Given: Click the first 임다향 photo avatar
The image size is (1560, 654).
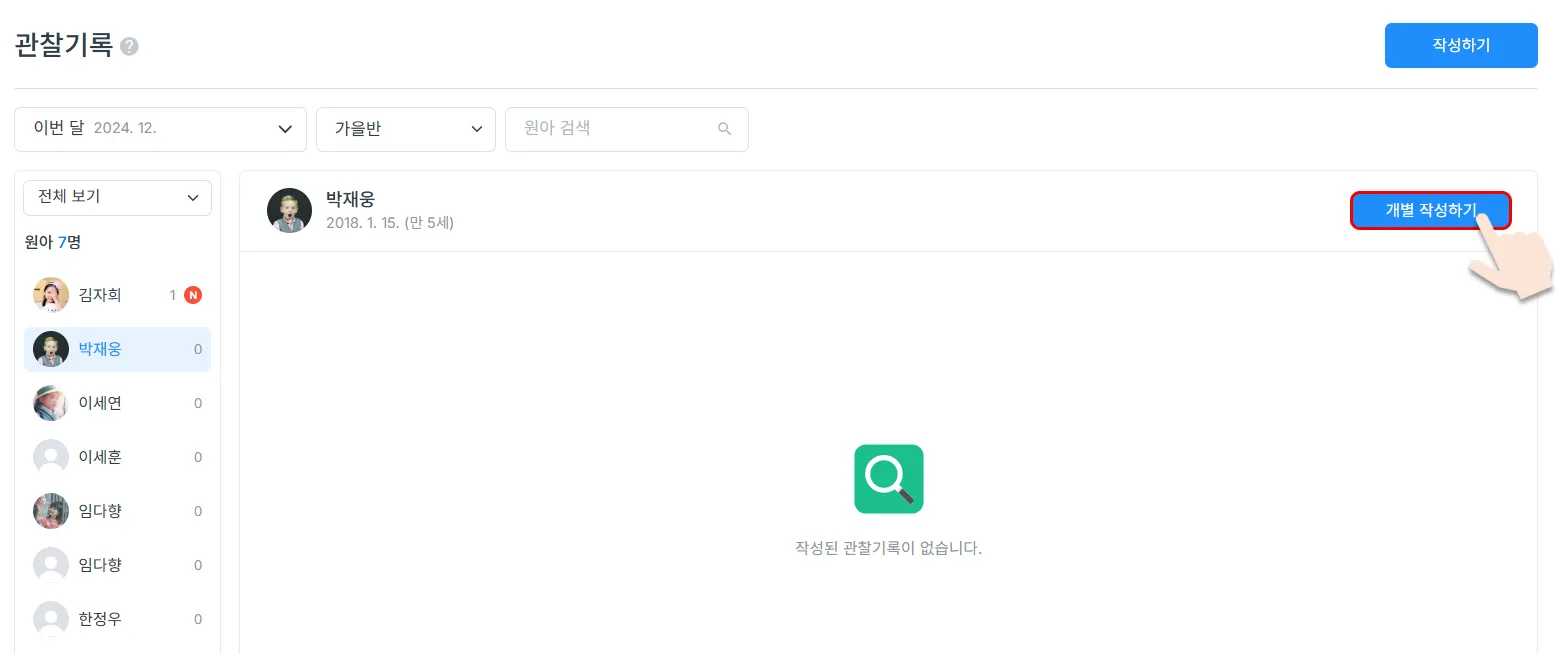Looking at the screenshot, I should coord(51,511).
